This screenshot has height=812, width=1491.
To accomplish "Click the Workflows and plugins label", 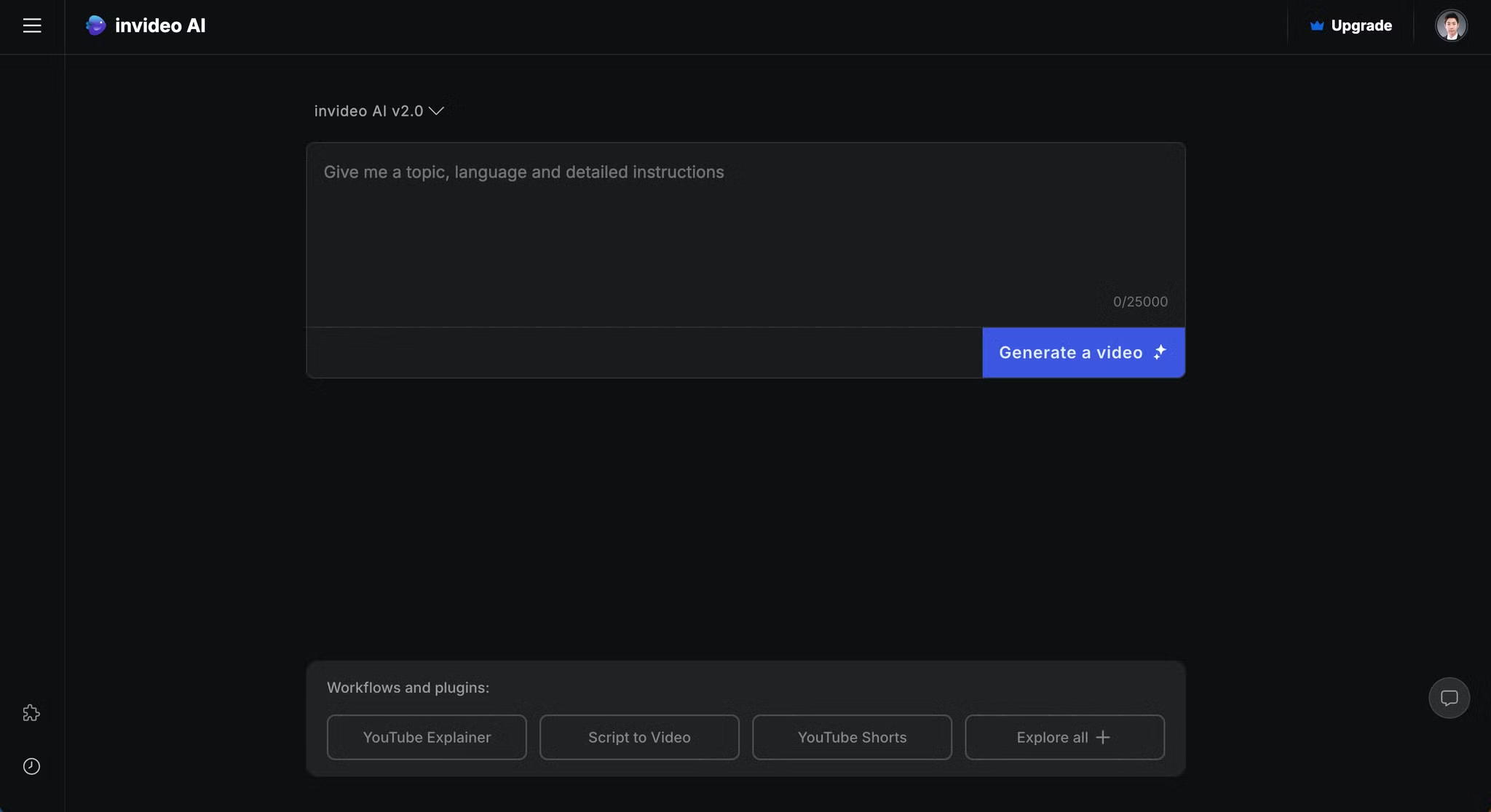I will point(408,688).
